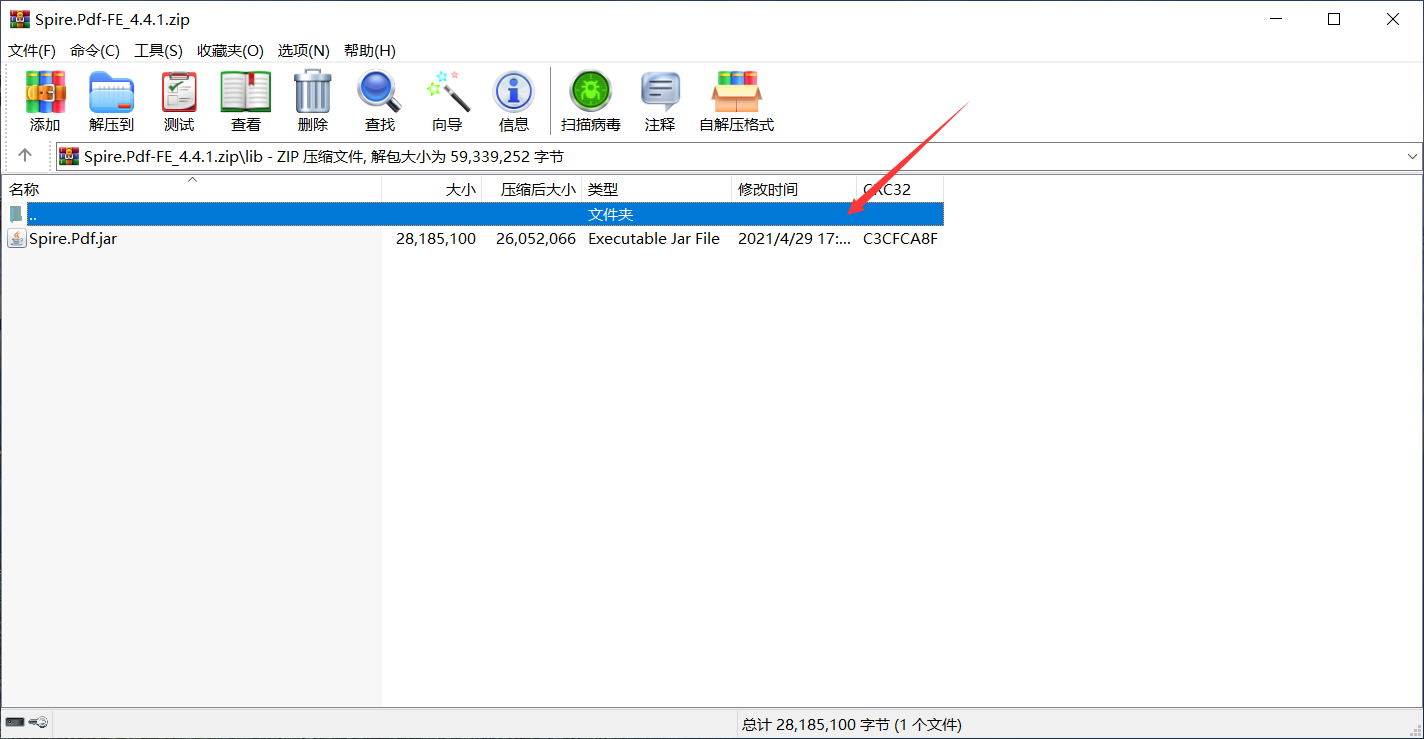The height and width of the screenshot is (739, 1424).
Task: Click the CRC value C3CFCA8F
Action: [900, 239]
